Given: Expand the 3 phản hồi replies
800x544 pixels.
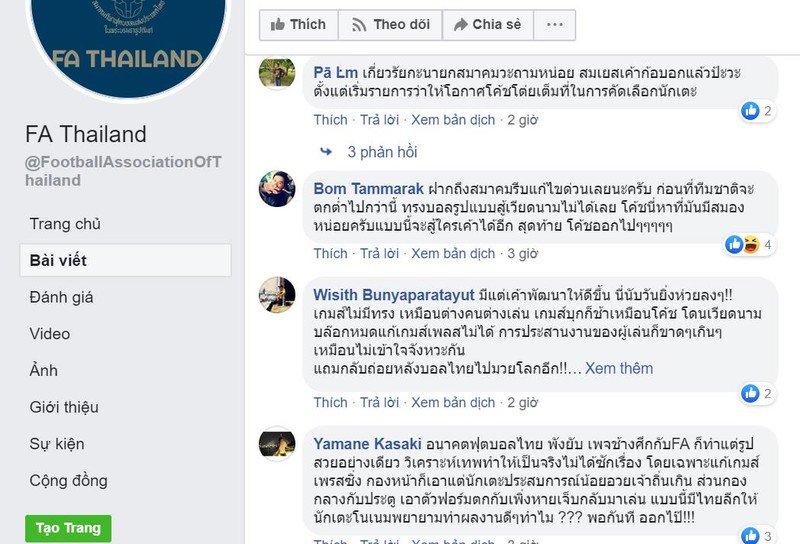Looking at the screenshot, I should 381,152.
